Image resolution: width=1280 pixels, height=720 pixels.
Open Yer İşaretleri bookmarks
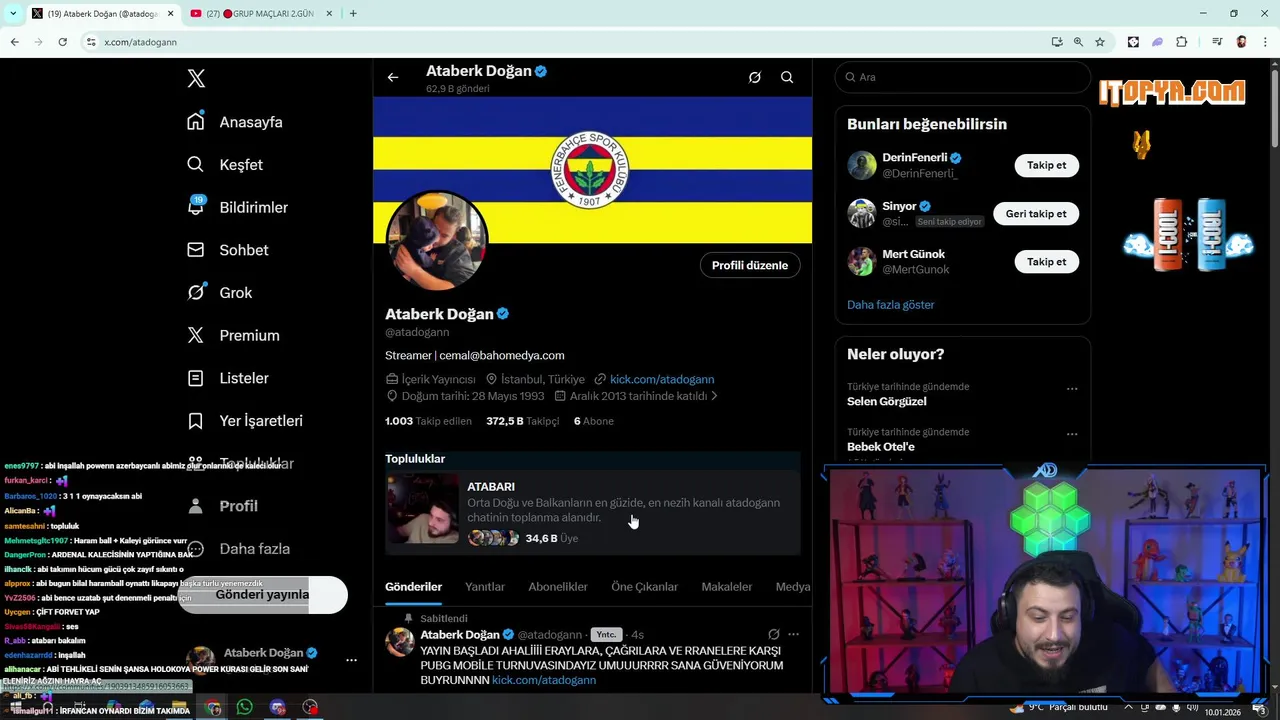(x=245, y=421)
